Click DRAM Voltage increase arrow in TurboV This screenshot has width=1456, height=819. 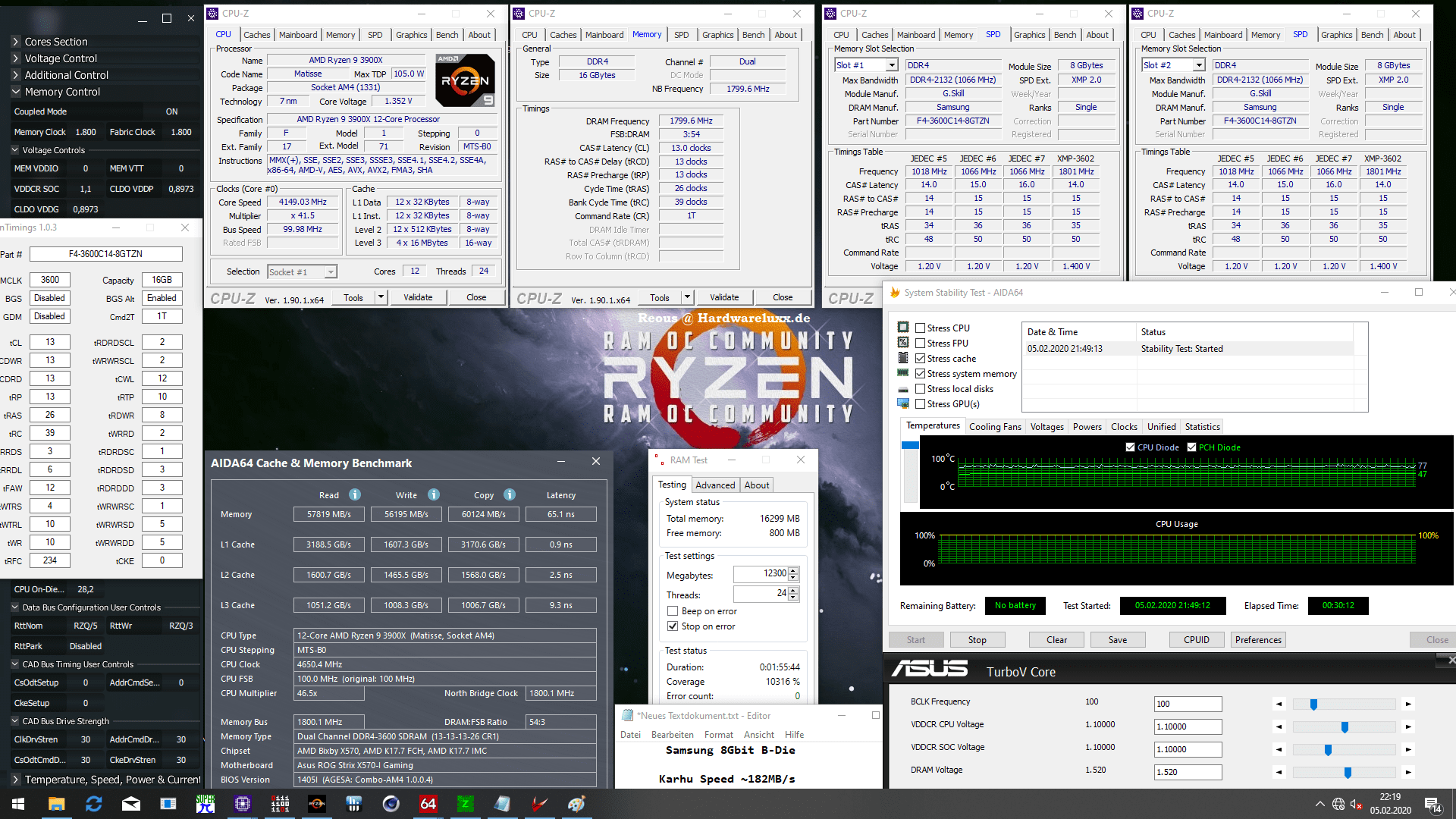(x=1408, y=772)
